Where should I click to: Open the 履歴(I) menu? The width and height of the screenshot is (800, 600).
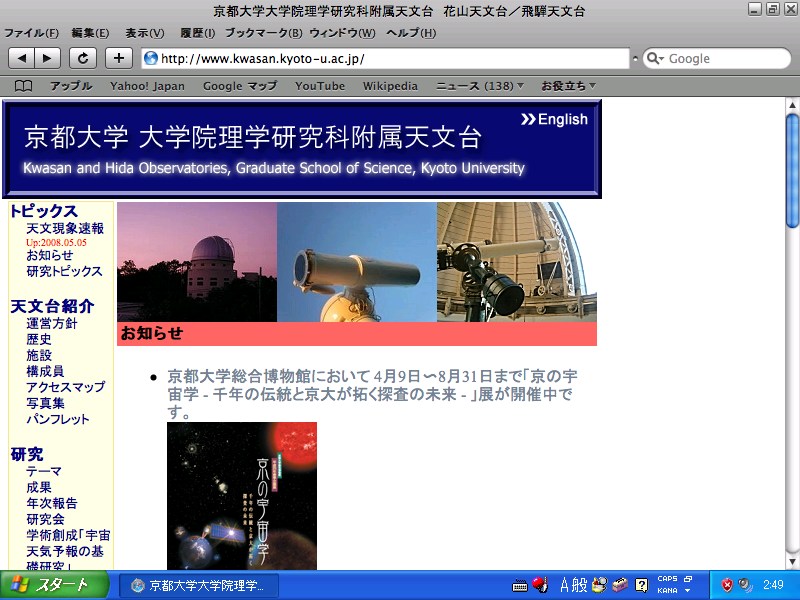coord(197,33)
